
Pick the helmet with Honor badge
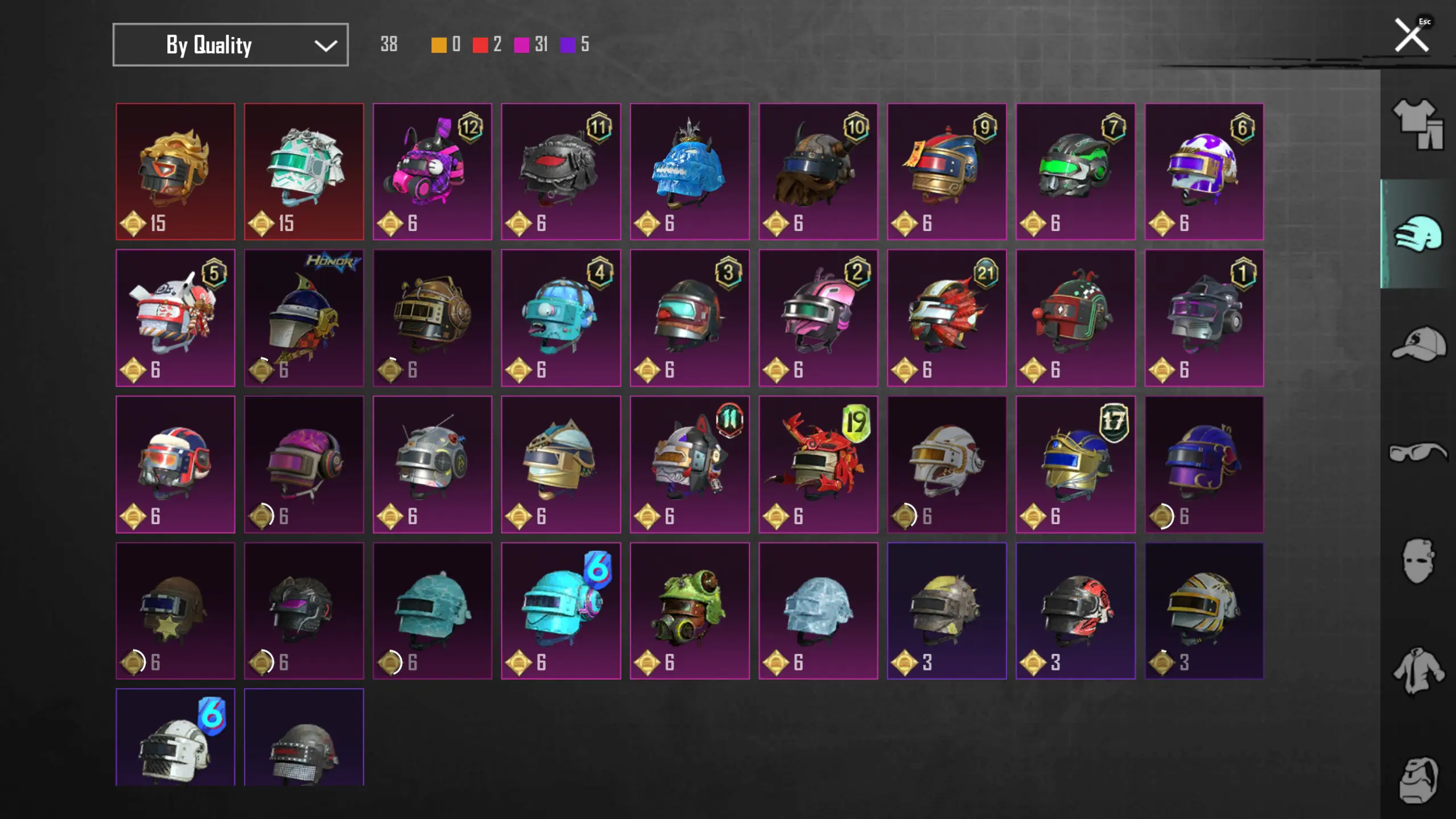coord(304,318)
